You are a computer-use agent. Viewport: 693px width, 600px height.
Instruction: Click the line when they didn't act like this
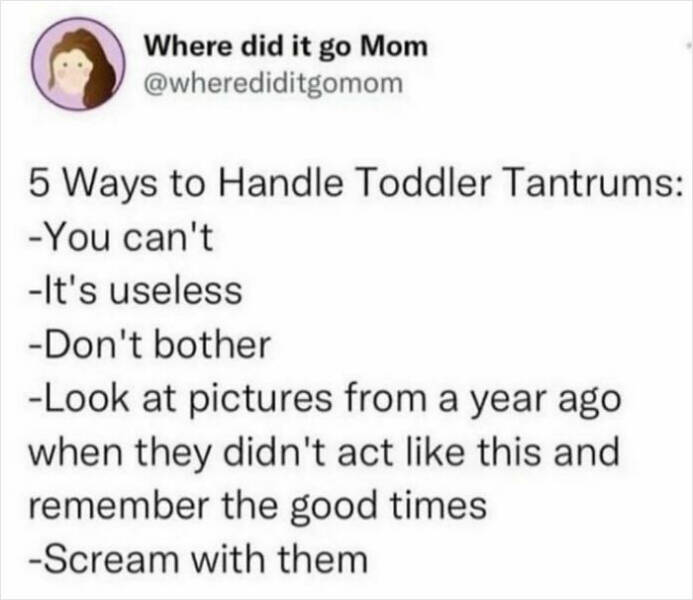click(324, 453)
